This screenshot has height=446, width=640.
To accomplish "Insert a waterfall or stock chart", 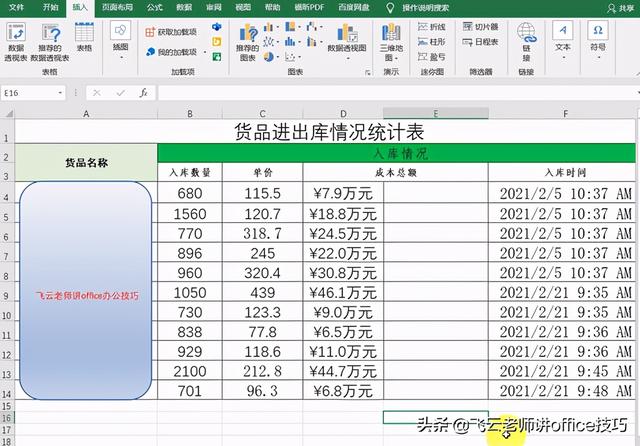I will [x=313, y=27].
